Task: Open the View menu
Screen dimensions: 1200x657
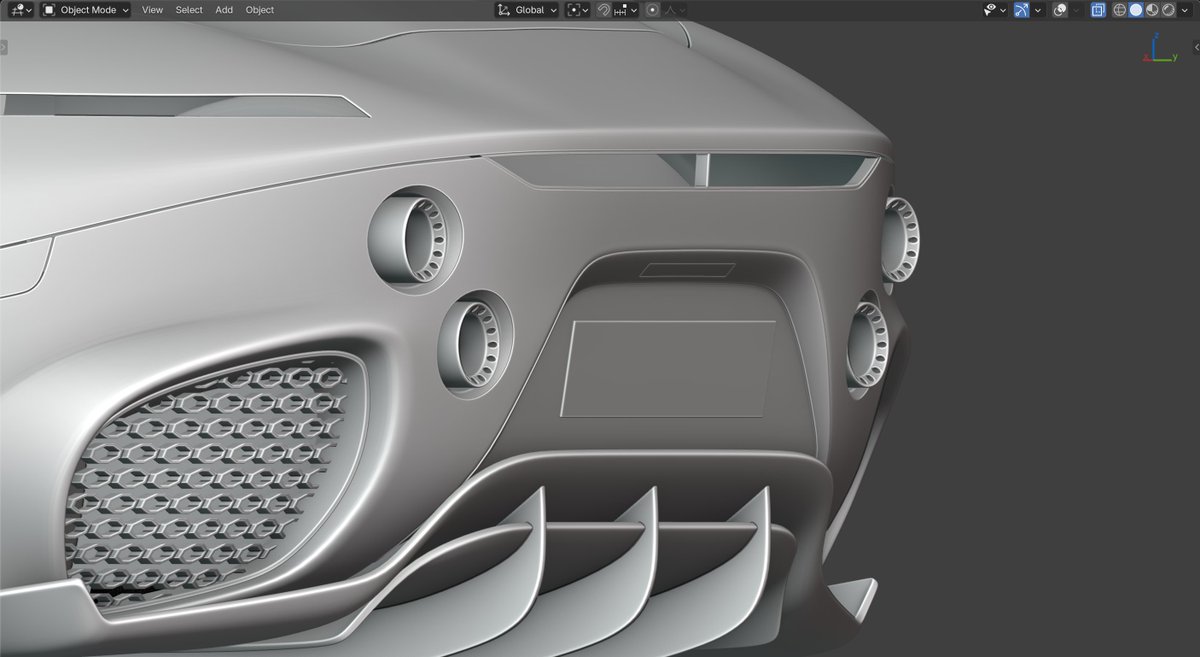Action: 151,10
